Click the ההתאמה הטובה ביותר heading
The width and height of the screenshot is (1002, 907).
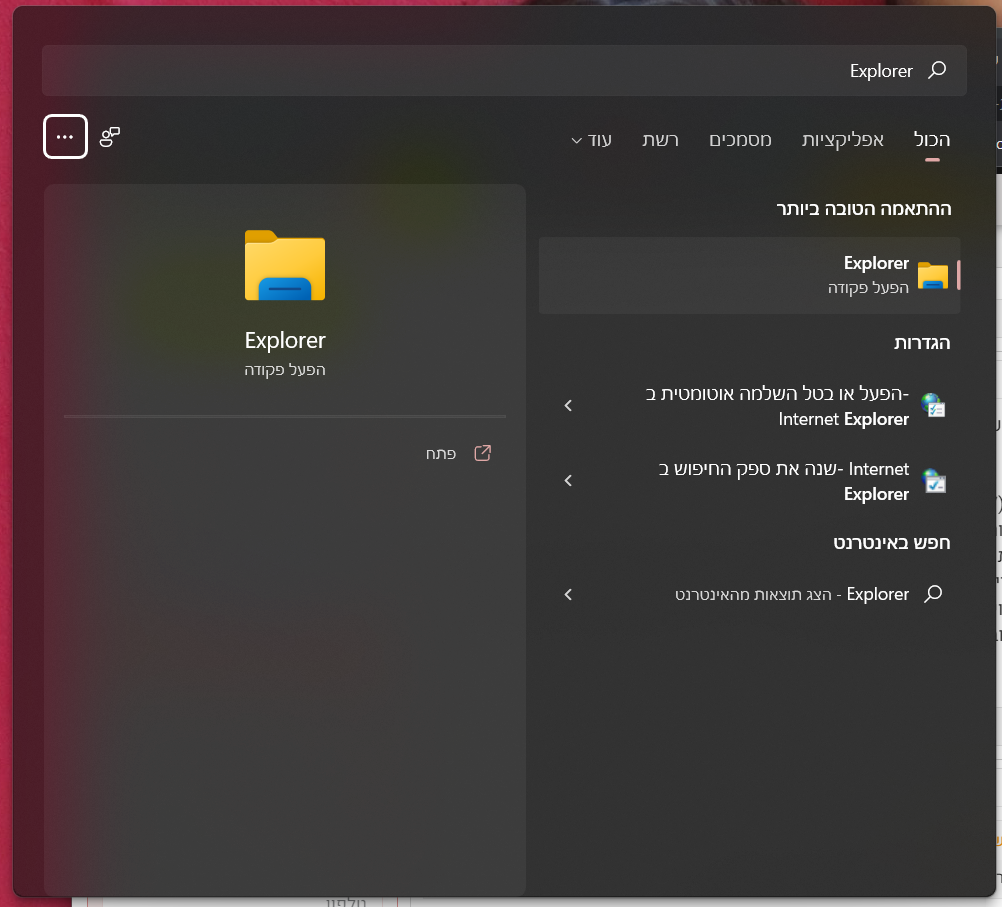(863, 209)
